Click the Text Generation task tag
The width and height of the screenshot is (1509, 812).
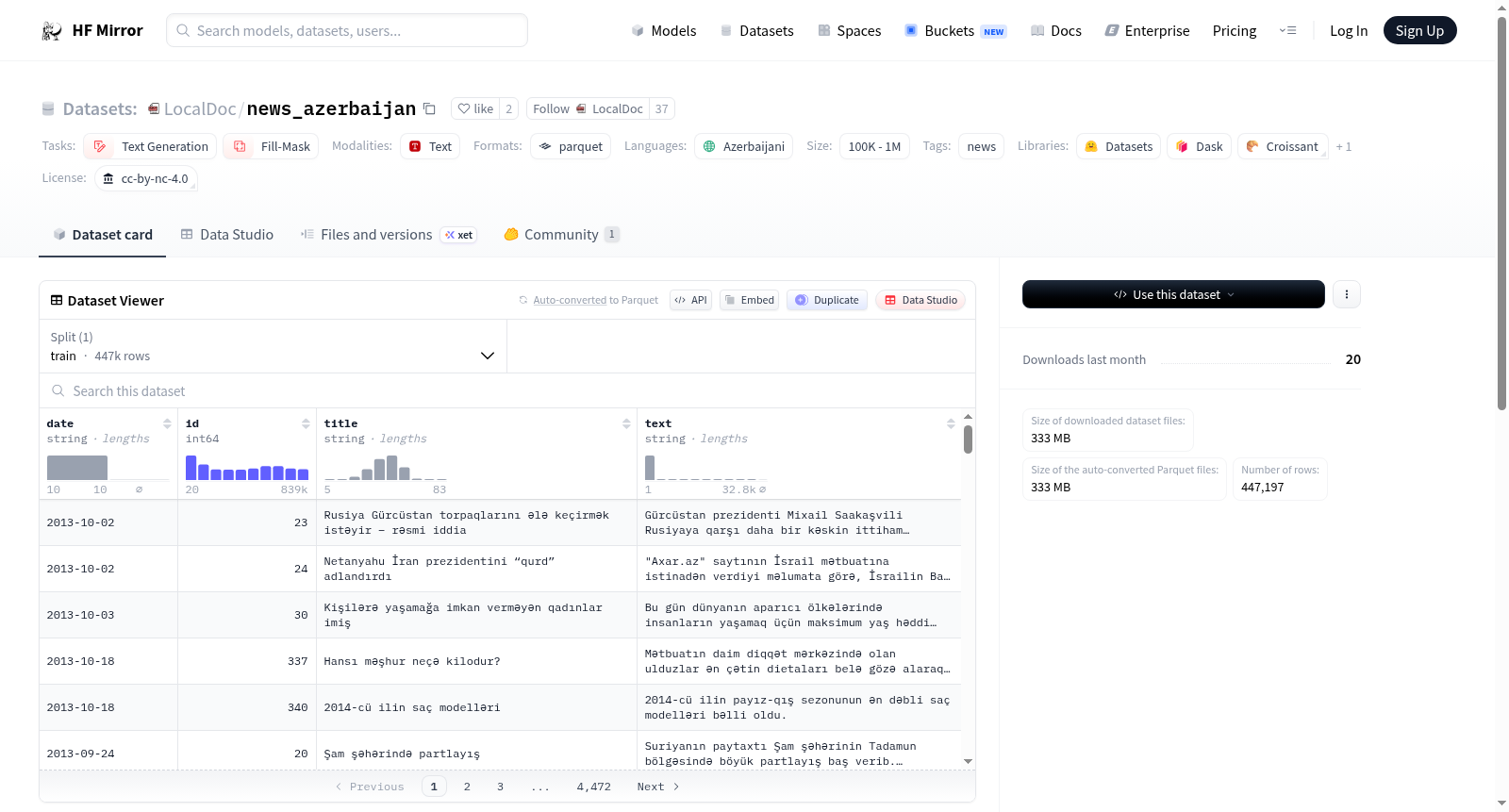150,146
